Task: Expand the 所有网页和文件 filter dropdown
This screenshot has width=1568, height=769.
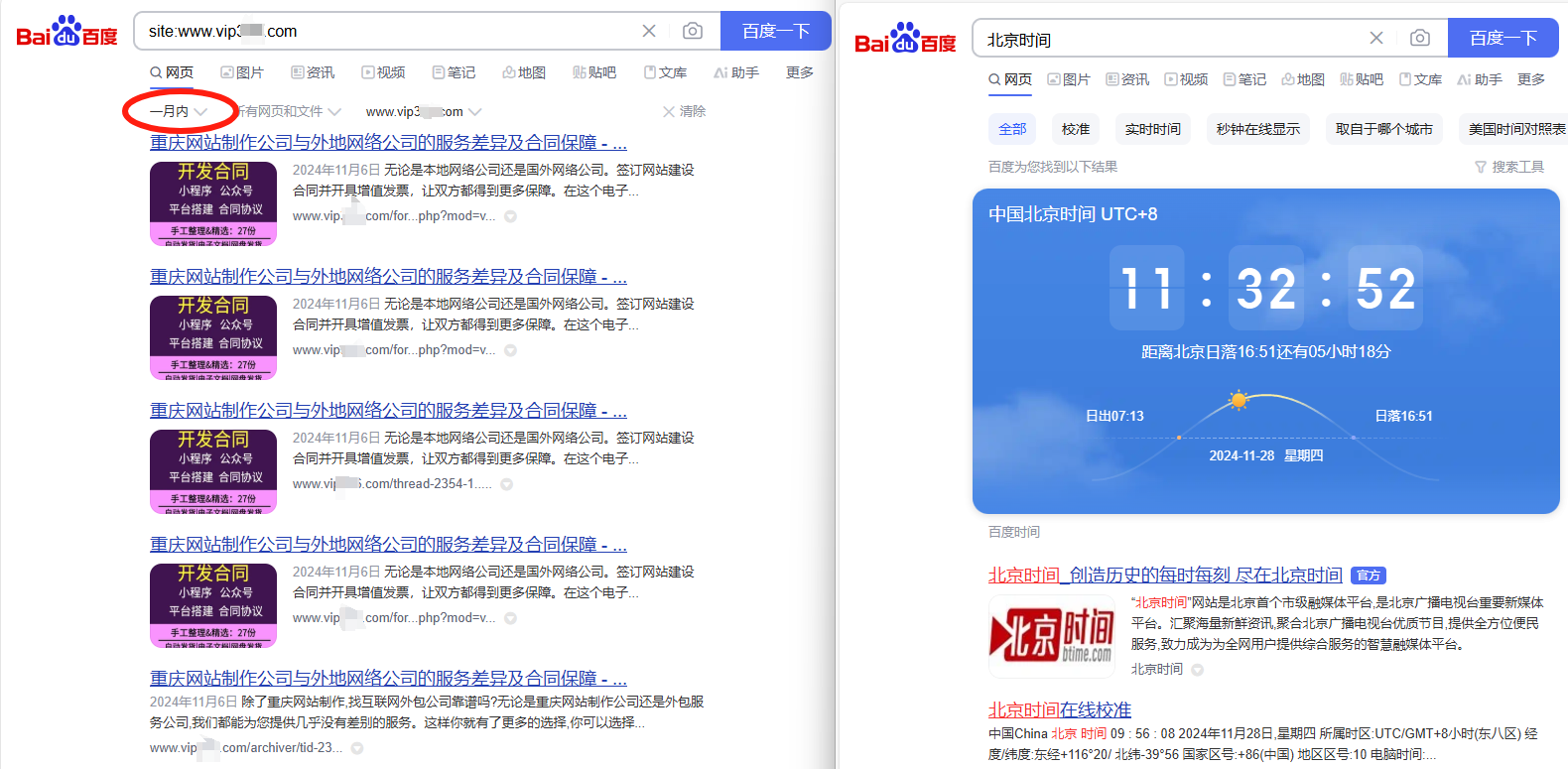Action: pos(288,111)
